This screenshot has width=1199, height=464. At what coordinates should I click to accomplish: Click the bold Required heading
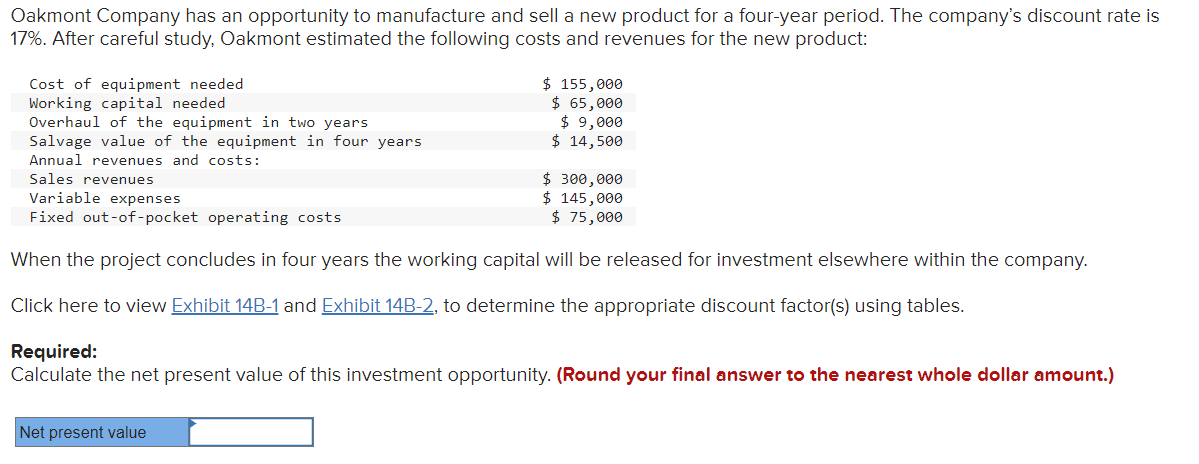54,352
